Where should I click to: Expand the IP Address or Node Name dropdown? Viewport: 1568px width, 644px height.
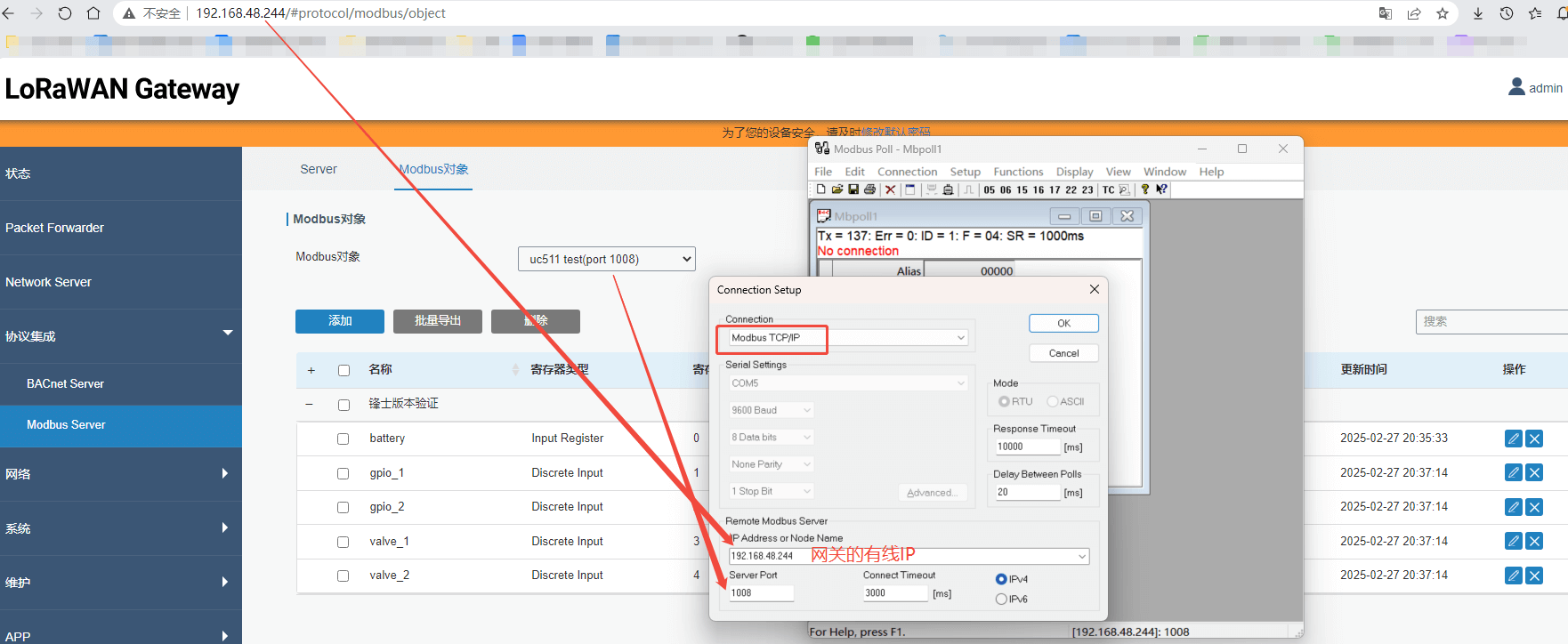(1082, 557)
